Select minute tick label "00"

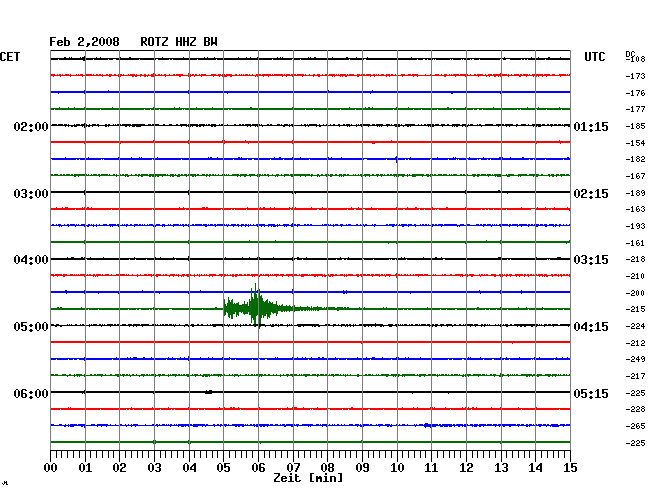(51, 468)
